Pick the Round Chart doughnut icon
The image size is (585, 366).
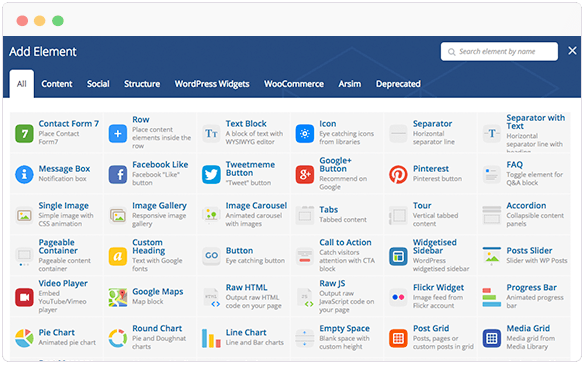pos(118,338)
